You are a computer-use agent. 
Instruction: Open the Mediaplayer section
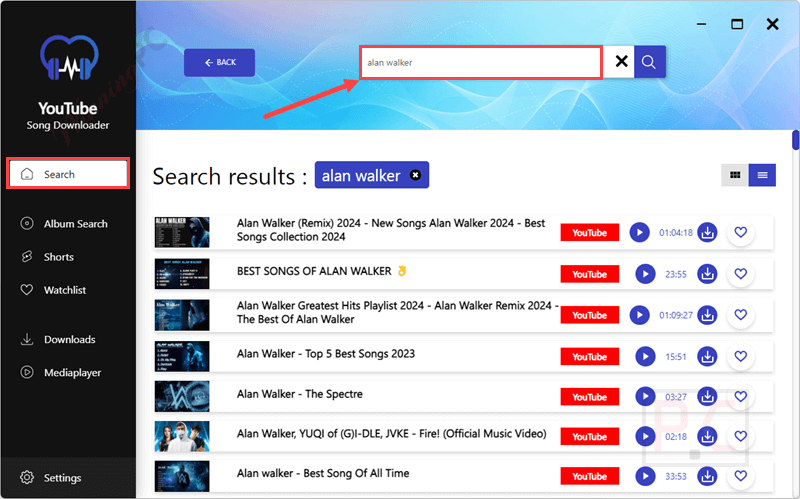[60, 373]
